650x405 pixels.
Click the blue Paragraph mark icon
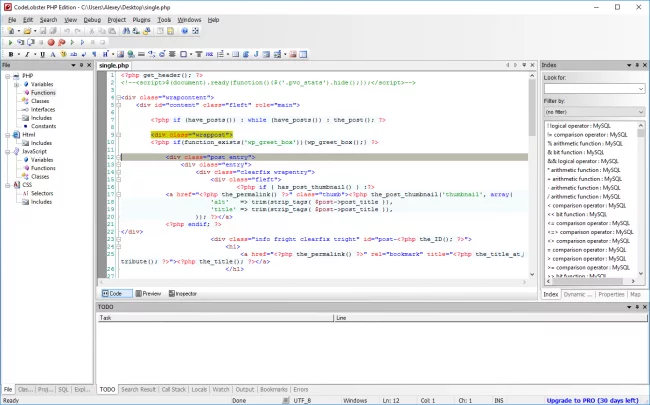click(94, 54)
